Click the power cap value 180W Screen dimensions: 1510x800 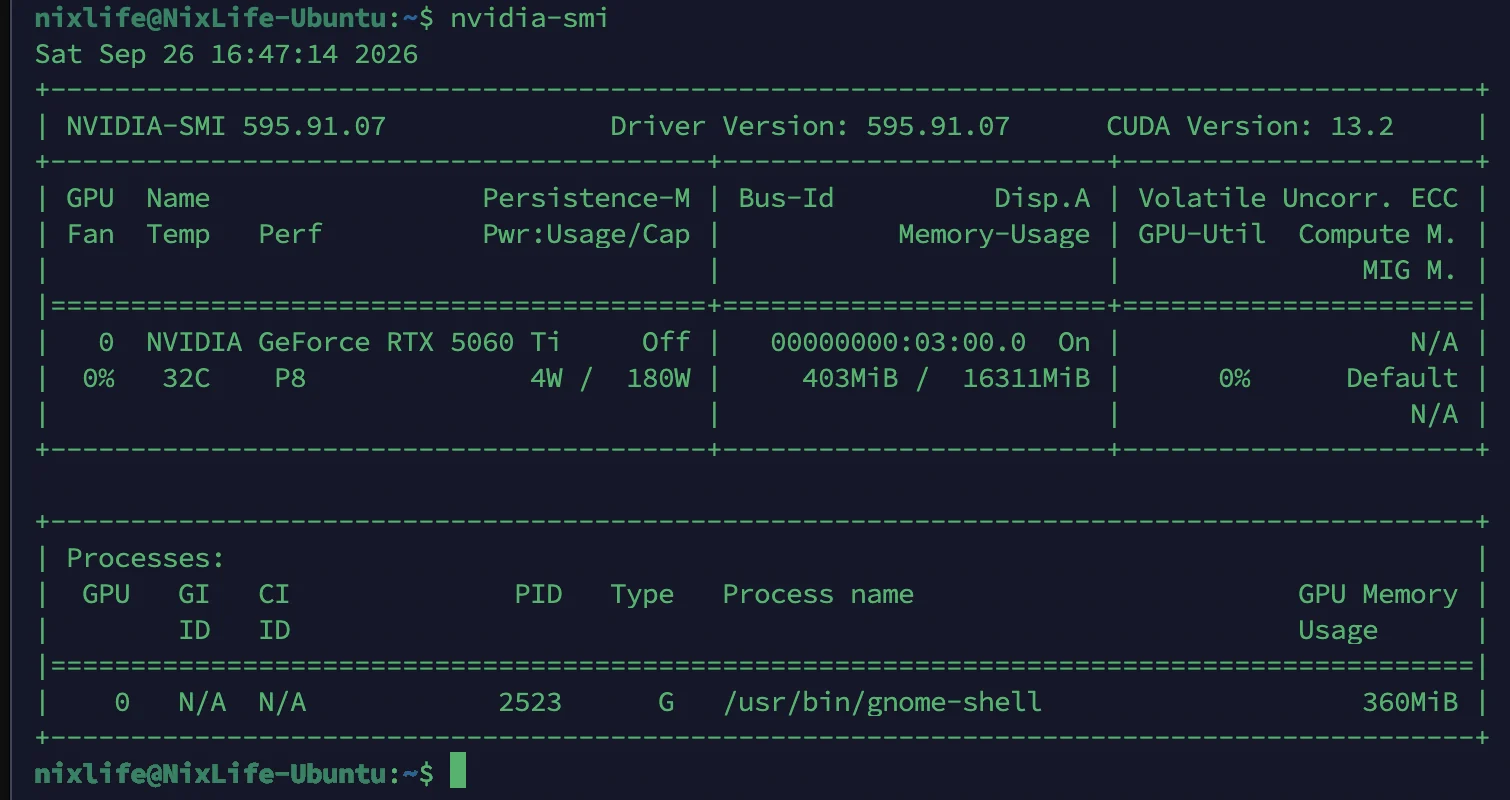pyautogui.click(x=658, y=378)
